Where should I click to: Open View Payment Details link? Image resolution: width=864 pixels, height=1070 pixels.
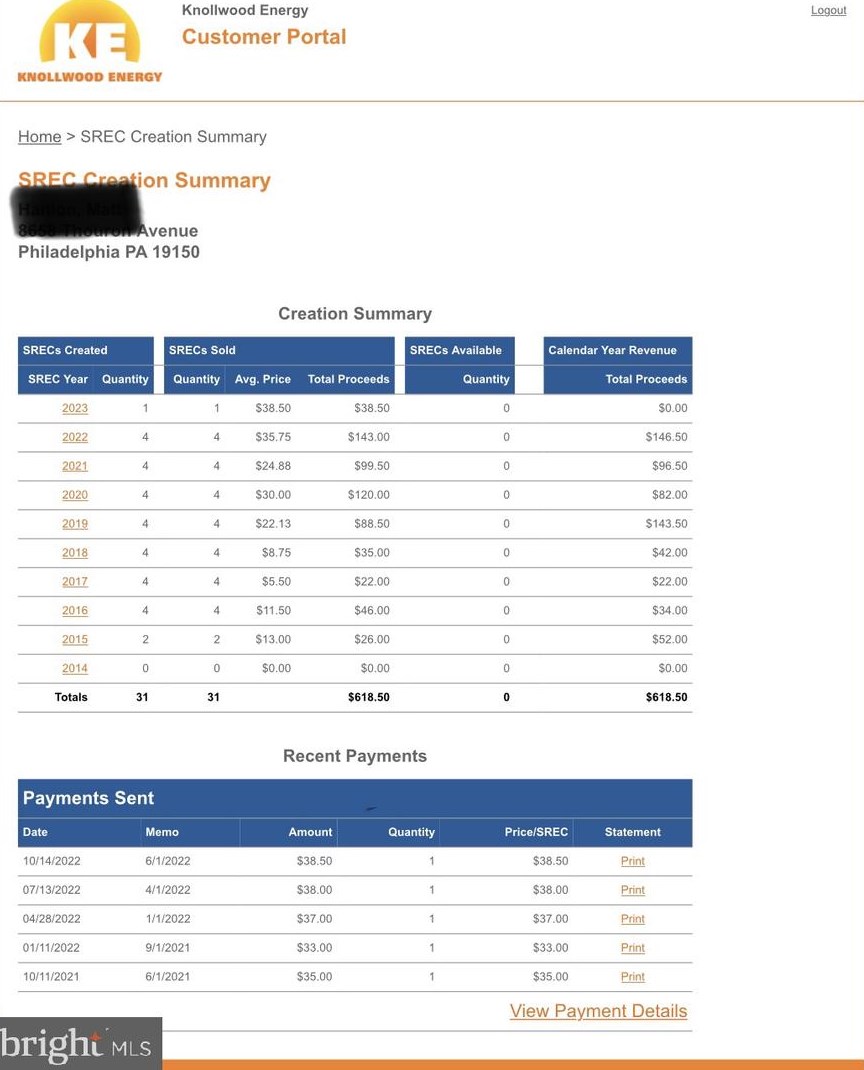(598, 1011)
